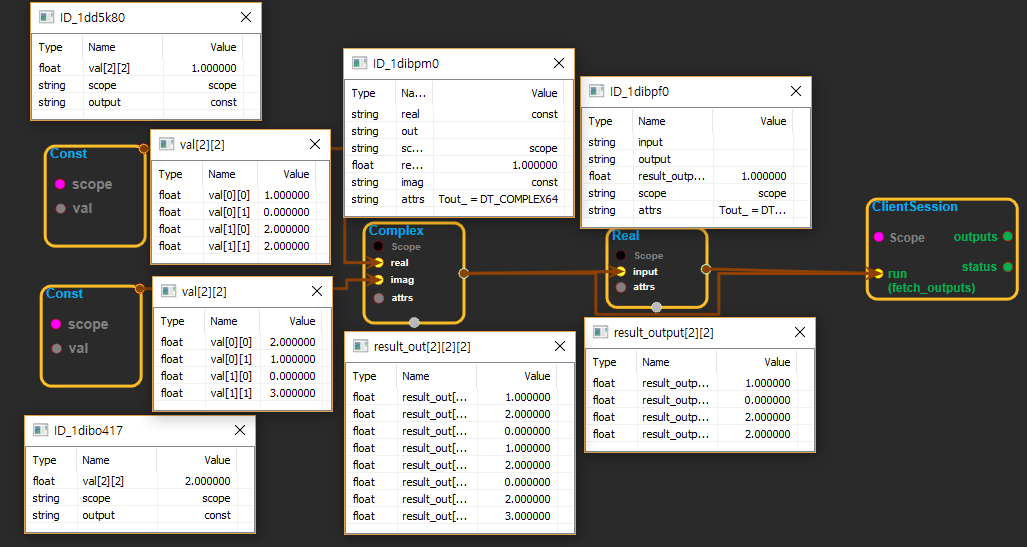Click the Name column header in ID_1dibo417 panel
1027x547 pixels.
pos(96,461)
